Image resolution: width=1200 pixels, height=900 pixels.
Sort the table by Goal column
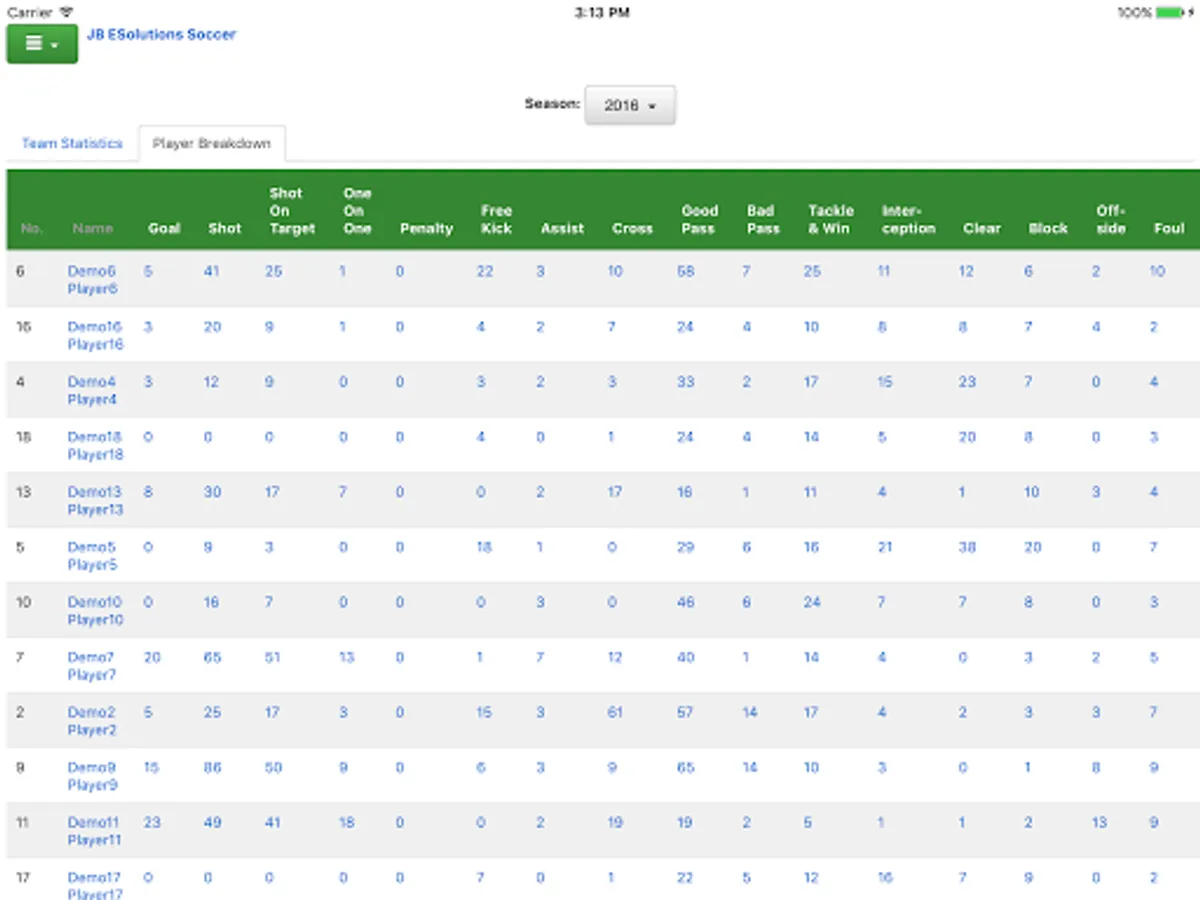[164, 228]
